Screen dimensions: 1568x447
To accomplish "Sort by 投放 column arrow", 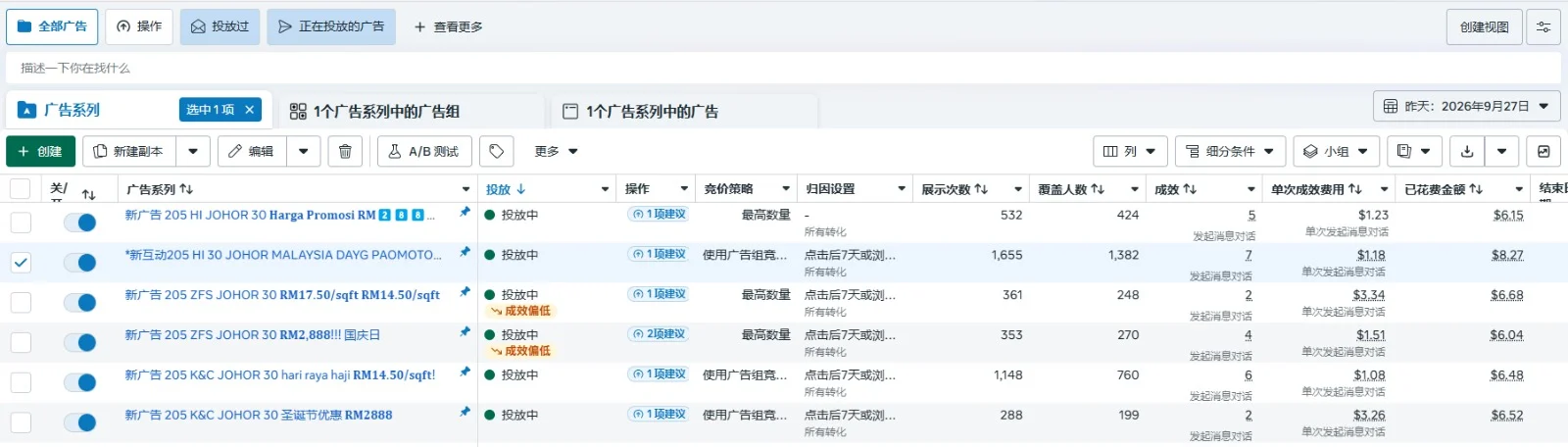I will [x=520, y=189].
